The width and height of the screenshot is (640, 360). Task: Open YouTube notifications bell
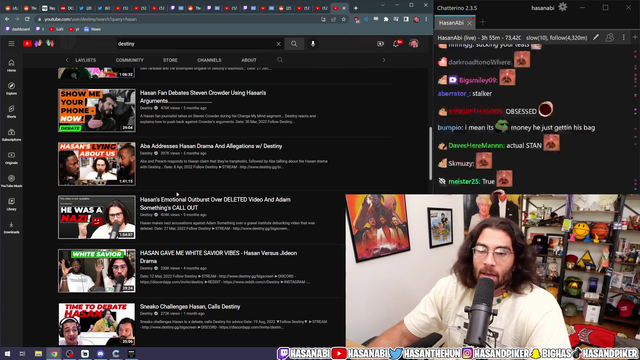396,44
